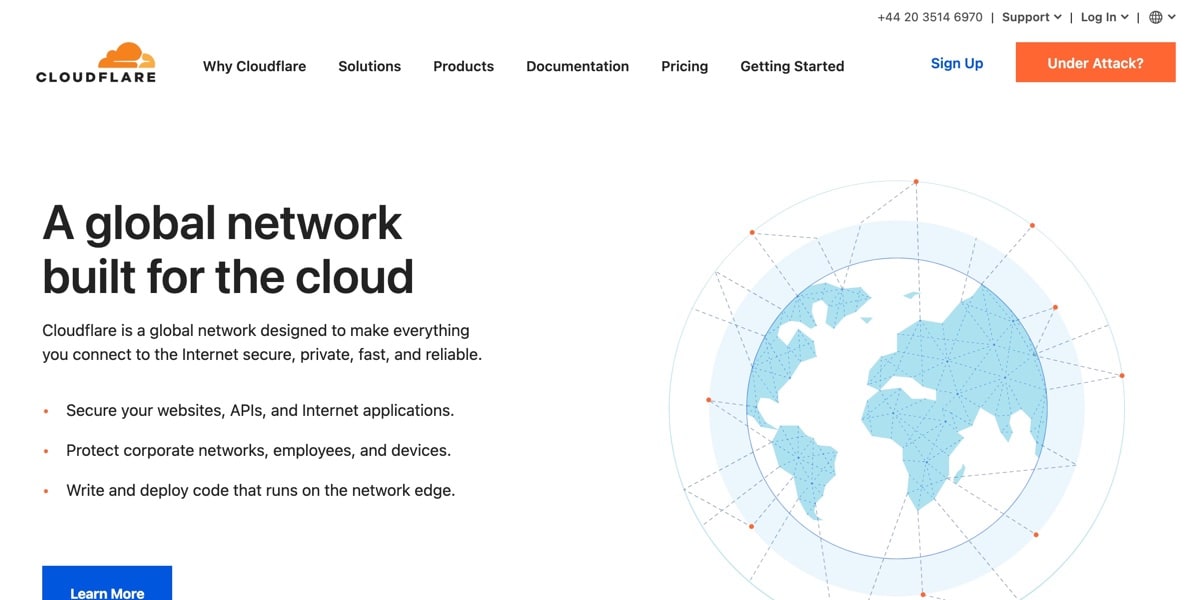Viewport: 1200px width, 600px height.
Task: Click the blue Learn More button
Action: 107,587
